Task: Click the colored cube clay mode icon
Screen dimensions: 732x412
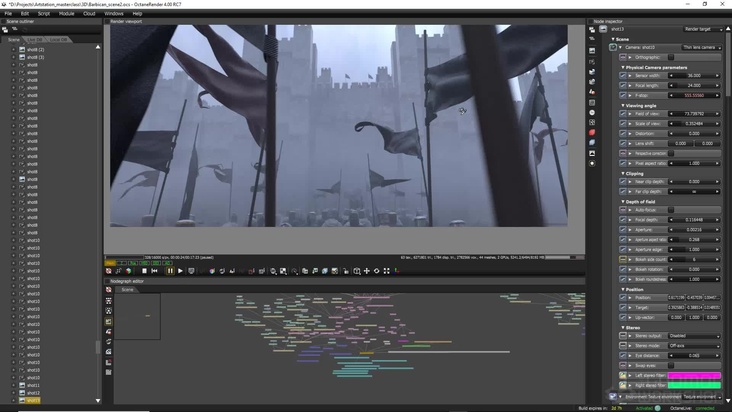Action: tap(128, 271)
